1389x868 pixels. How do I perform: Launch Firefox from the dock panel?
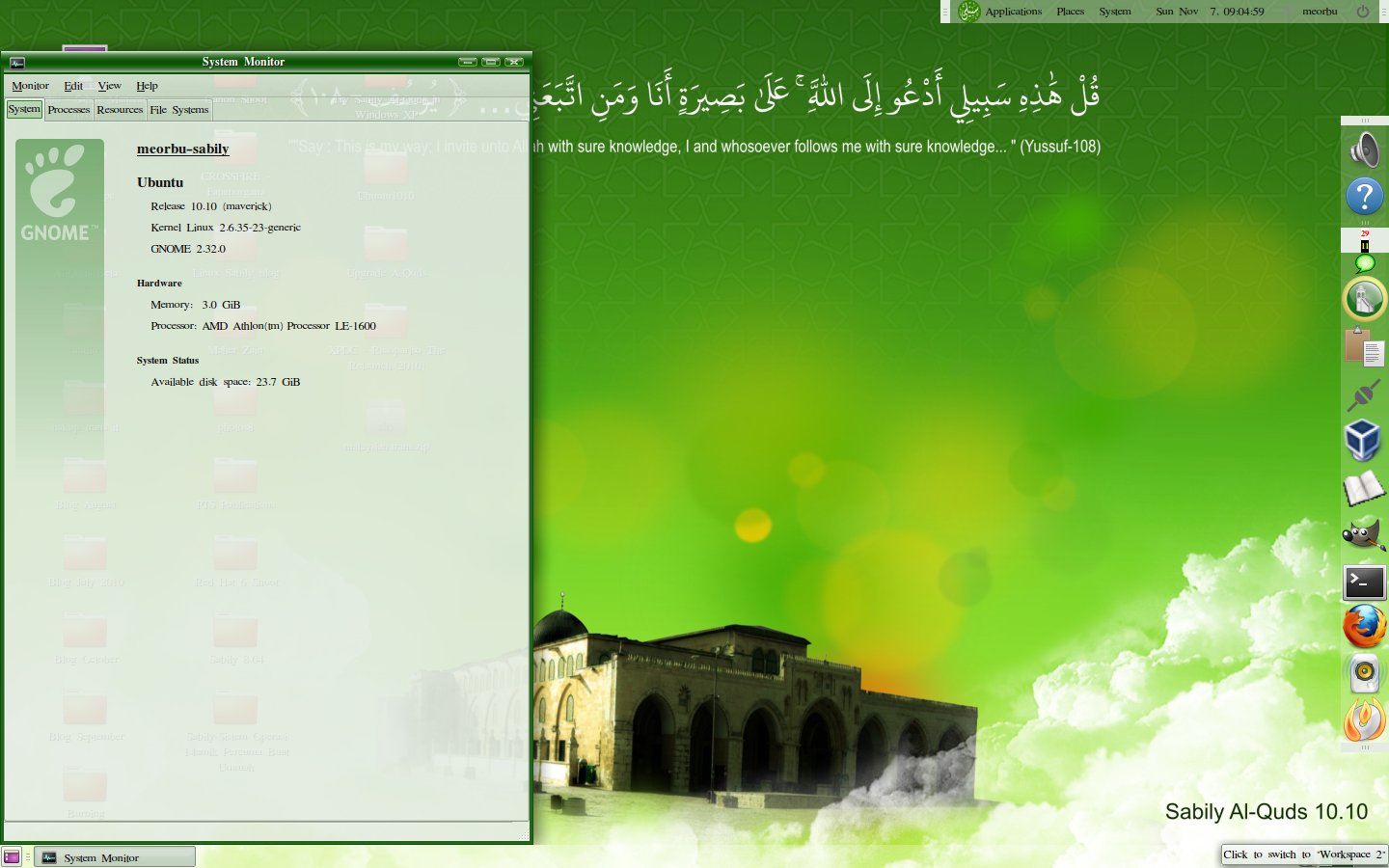[x=1364, y=627]
